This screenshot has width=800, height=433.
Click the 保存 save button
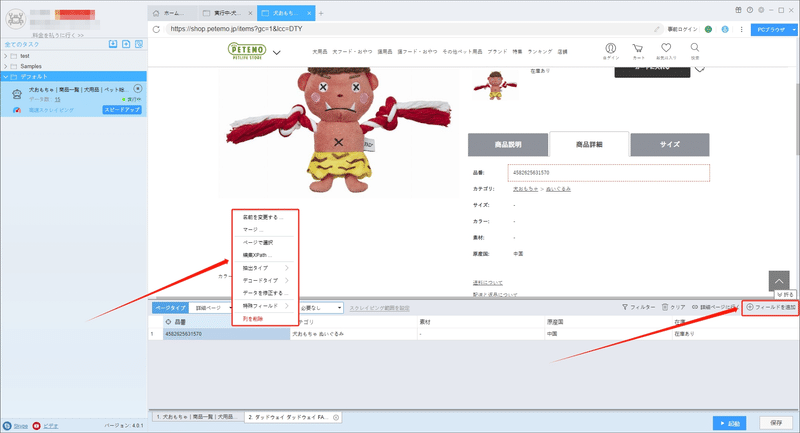pyautogui.click(x=776, y=423)
